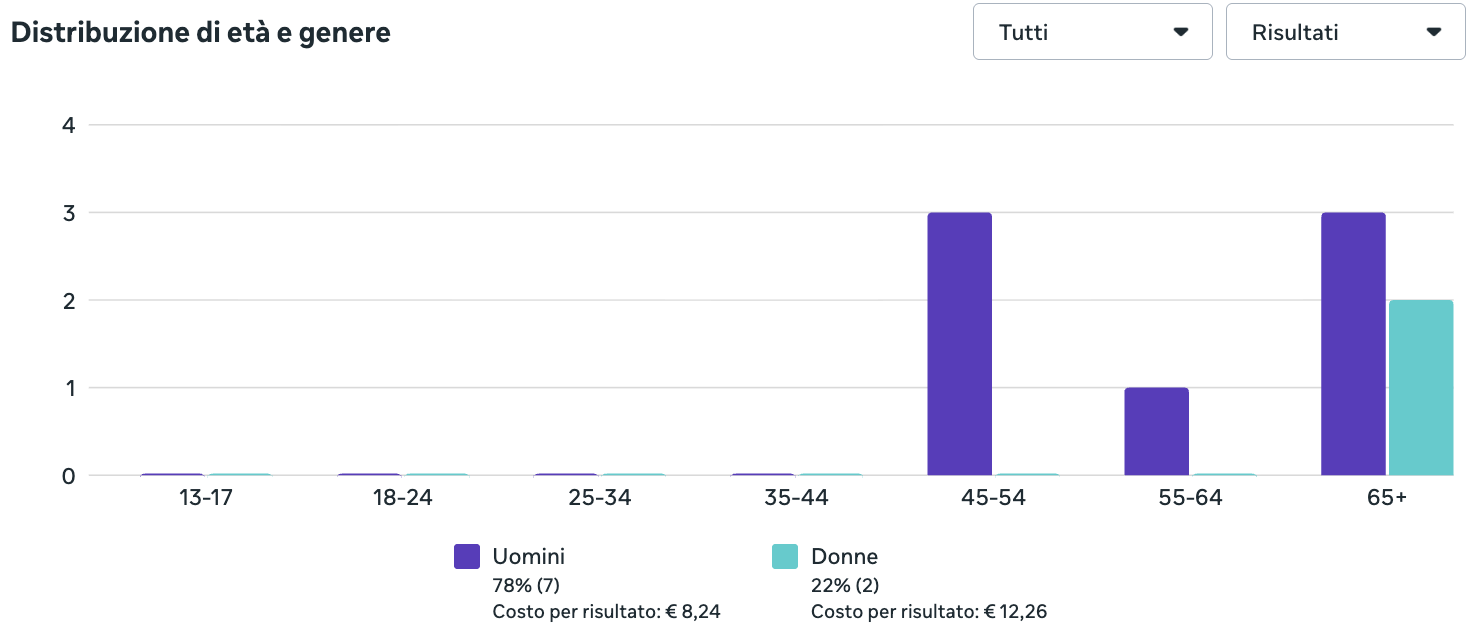This screenshot has width=1470, height=630.
Task: Click the Donne legend label
Action: (844, 557)
